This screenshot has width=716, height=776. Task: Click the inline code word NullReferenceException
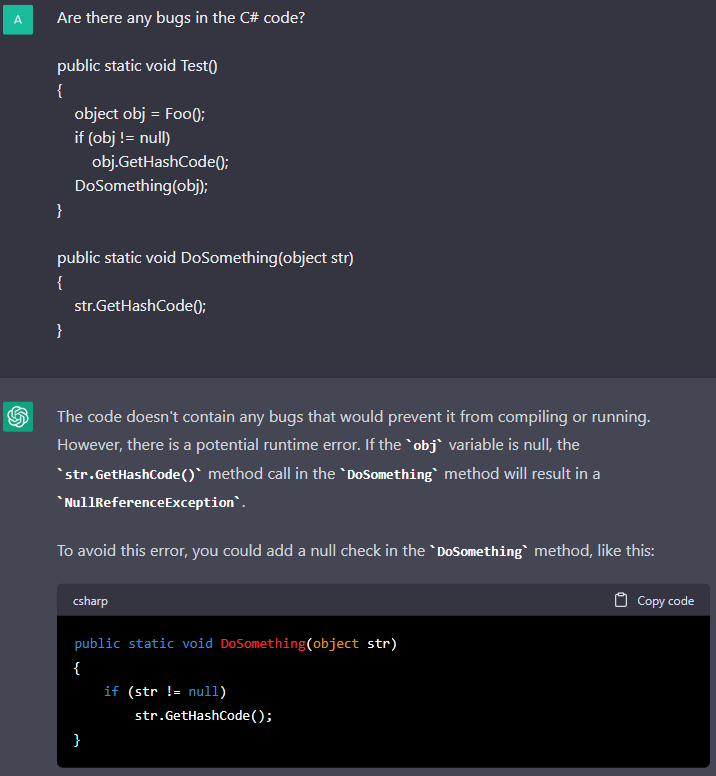[148, 503]
